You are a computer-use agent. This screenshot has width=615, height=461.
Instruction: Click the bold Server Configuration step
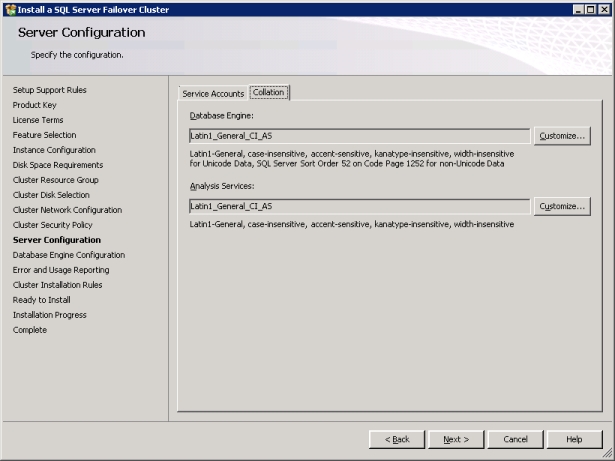[x=57, y=240]
